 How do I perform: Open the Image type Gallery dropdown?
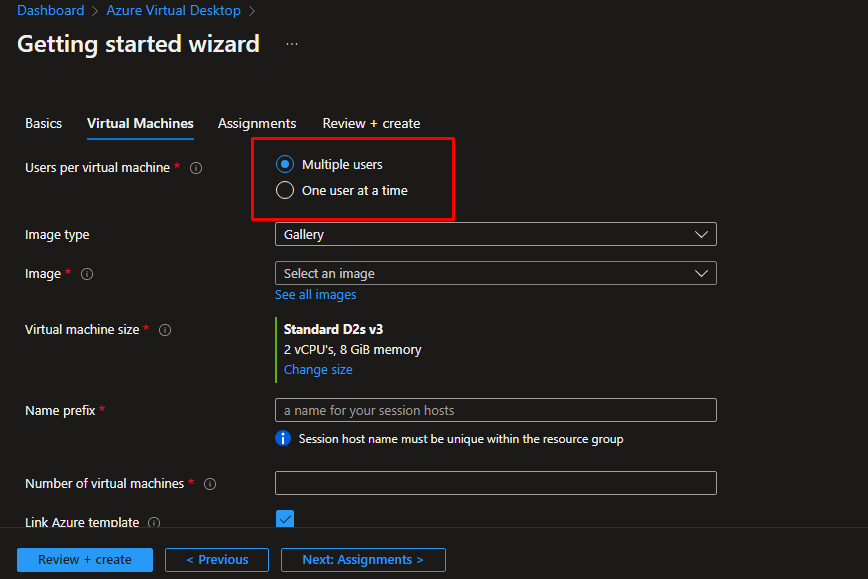click(495, 234)
